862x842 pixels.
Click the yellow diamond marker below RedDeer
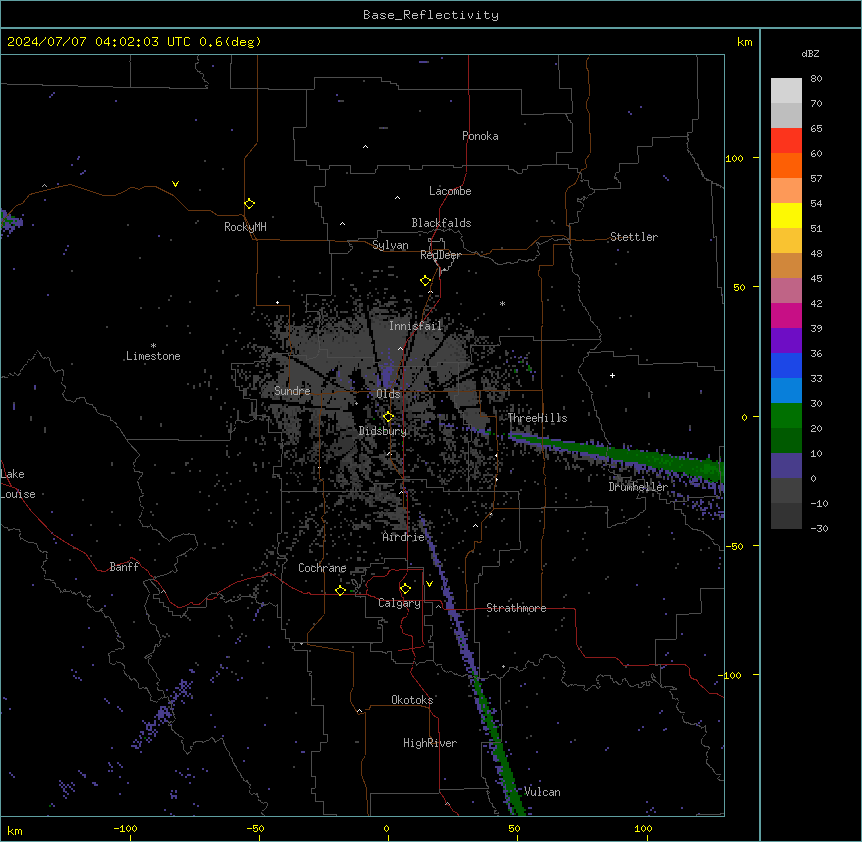[426, 281]
